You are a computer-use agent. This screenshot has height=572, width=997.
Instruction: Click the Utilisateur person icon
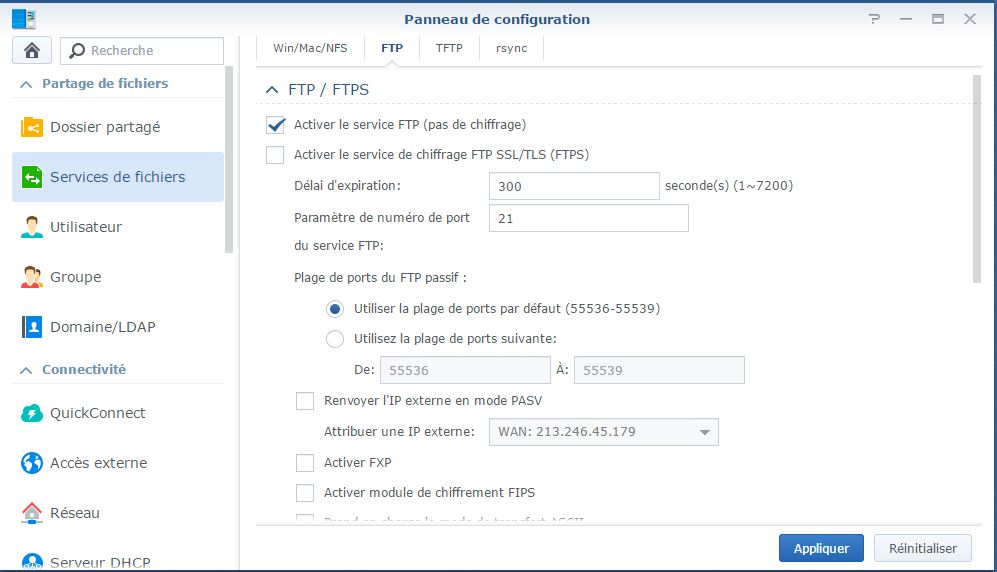32,227
